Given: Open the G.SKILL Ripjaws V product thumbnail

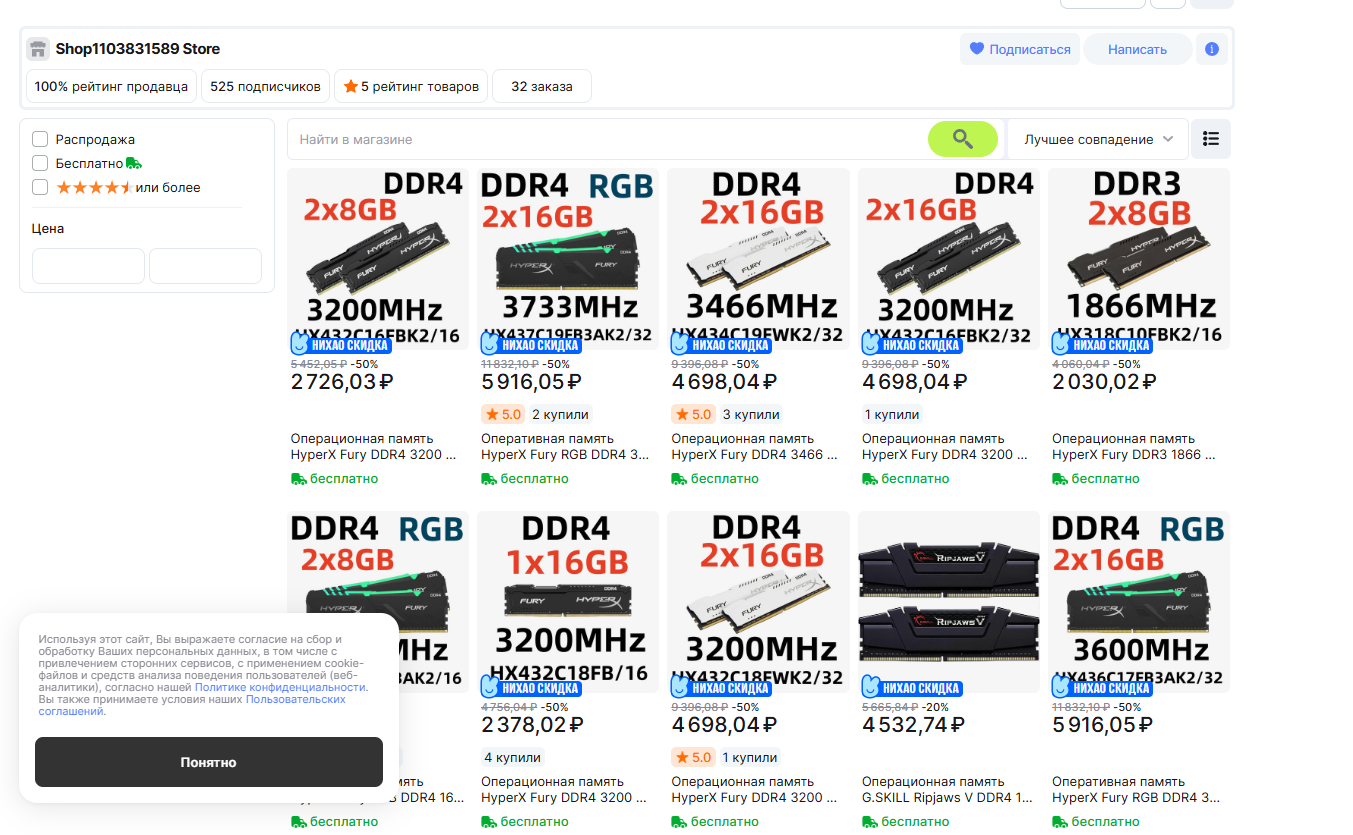Looking at the screenshot, I should click(x=948, y=602).
